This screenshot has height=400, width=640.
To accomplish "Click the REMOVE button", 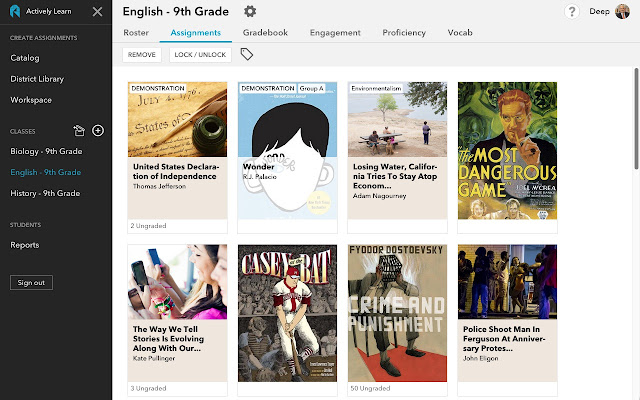I will [x=142, y=55].
